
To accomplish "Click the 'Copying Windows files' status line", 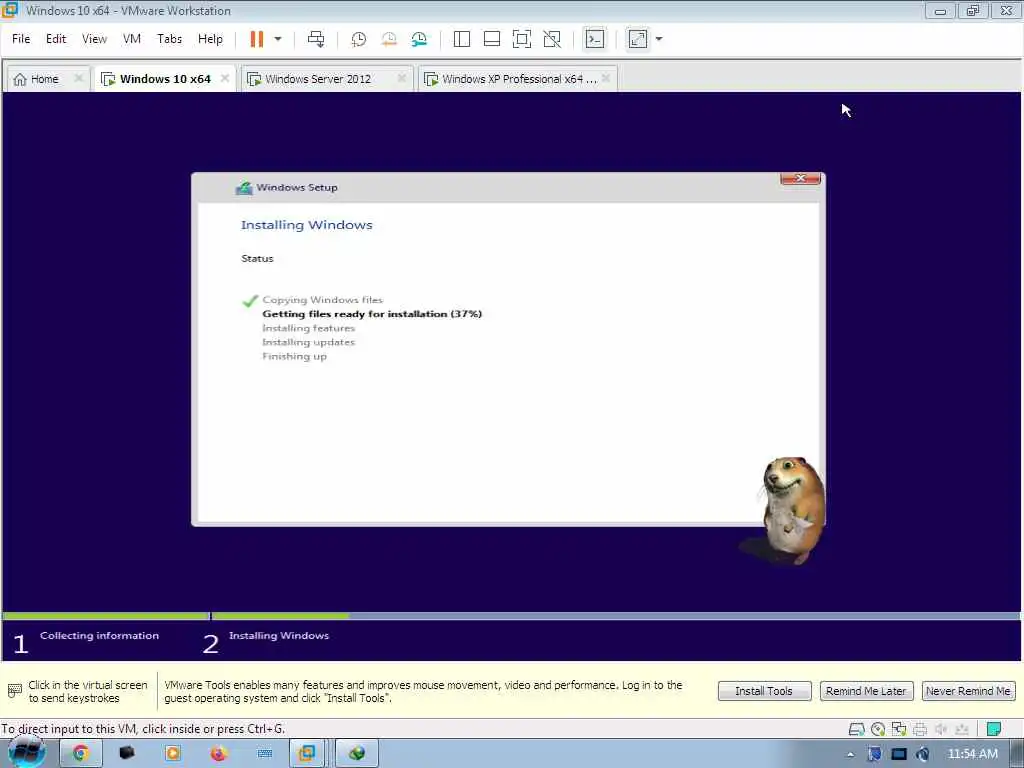I will [323, 300].
